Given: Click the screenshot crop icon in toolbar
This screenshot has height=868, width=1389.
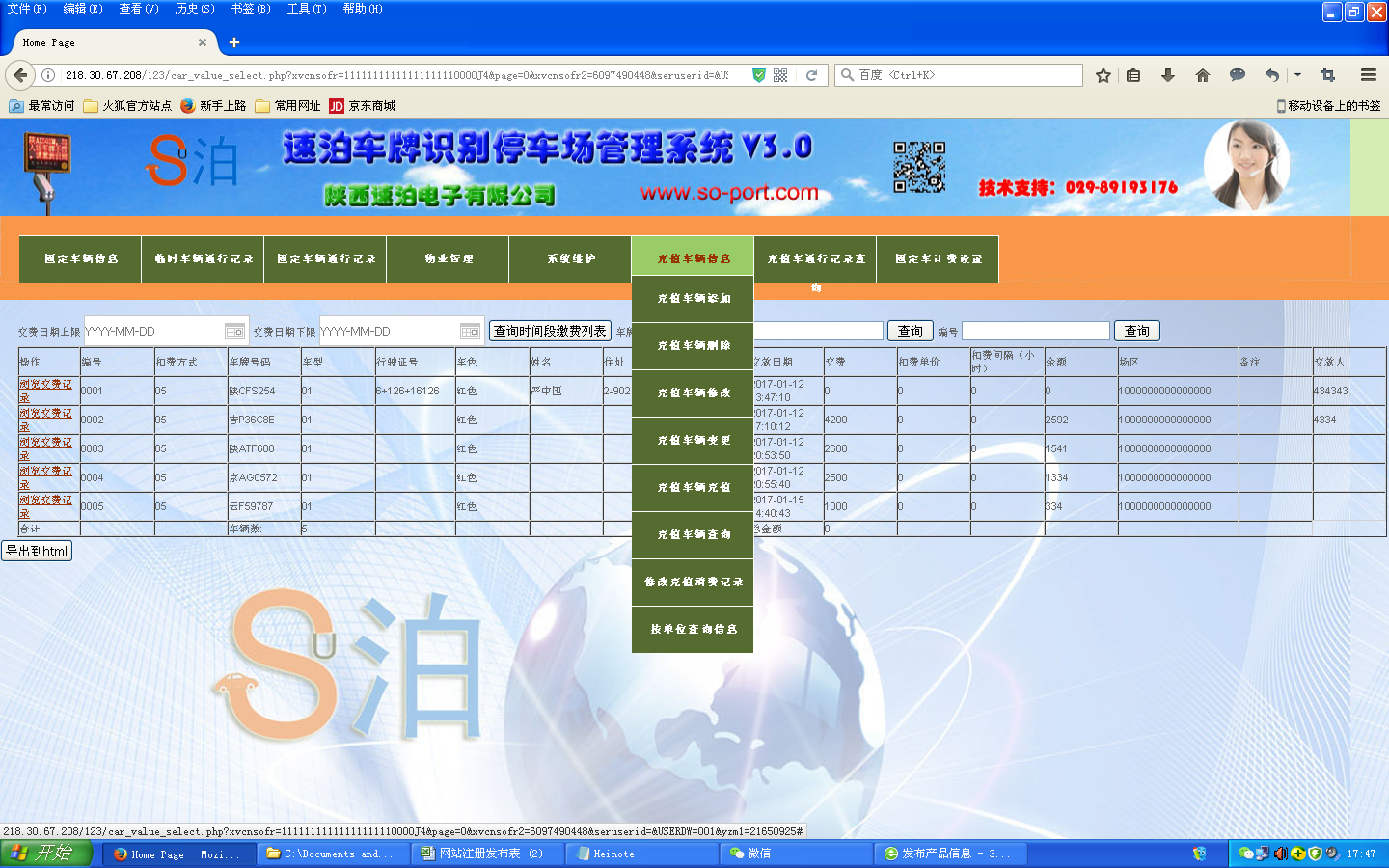Looking at the screenshot, I should coord(1328,75).
